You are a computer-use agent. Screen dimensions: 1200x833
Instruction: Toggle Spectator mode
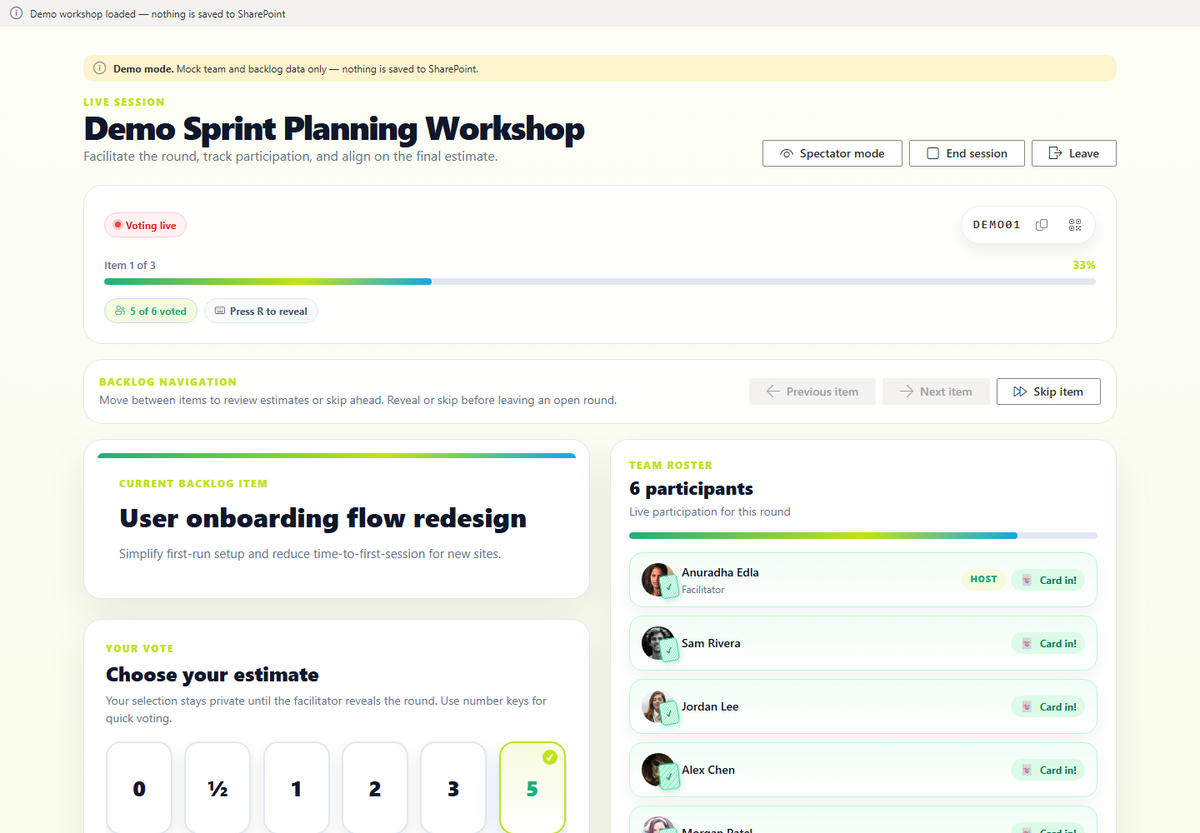click(x=832, y=153)
